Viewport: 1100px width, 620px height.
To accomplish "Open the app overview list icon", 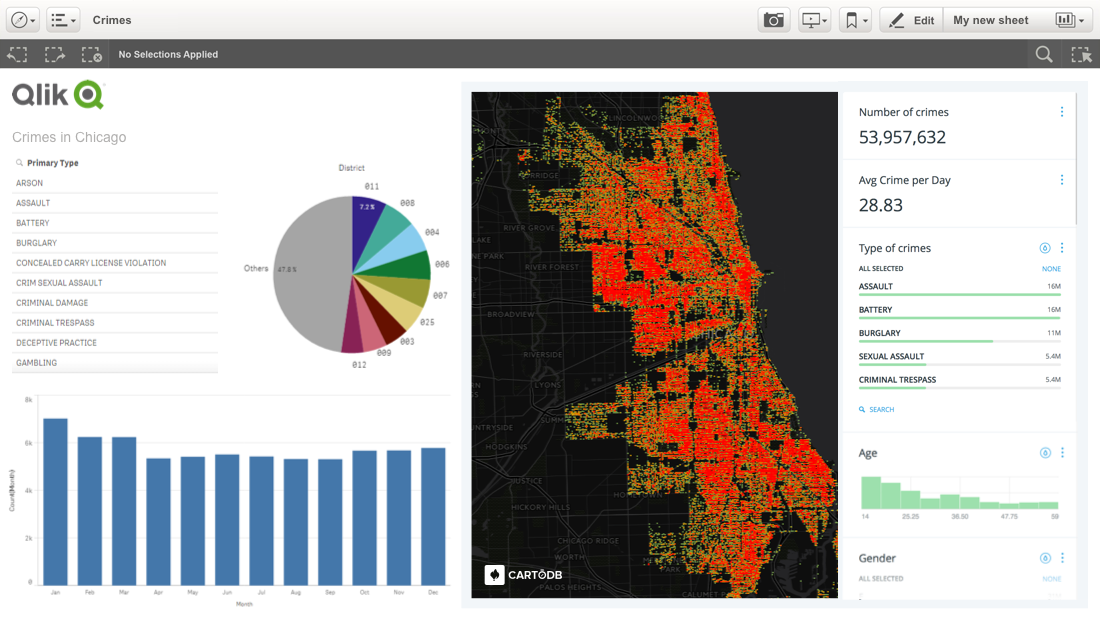I will [62, 19].
